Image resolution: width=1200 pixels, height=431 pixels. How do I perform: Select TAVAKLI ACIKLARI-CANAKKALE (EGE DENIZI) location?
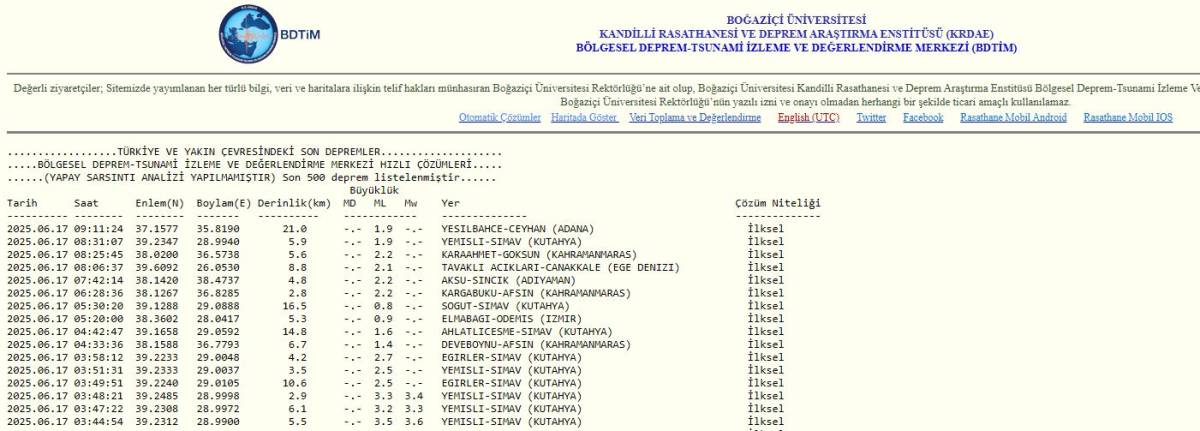pyautogui.click(x=560, y=268)
